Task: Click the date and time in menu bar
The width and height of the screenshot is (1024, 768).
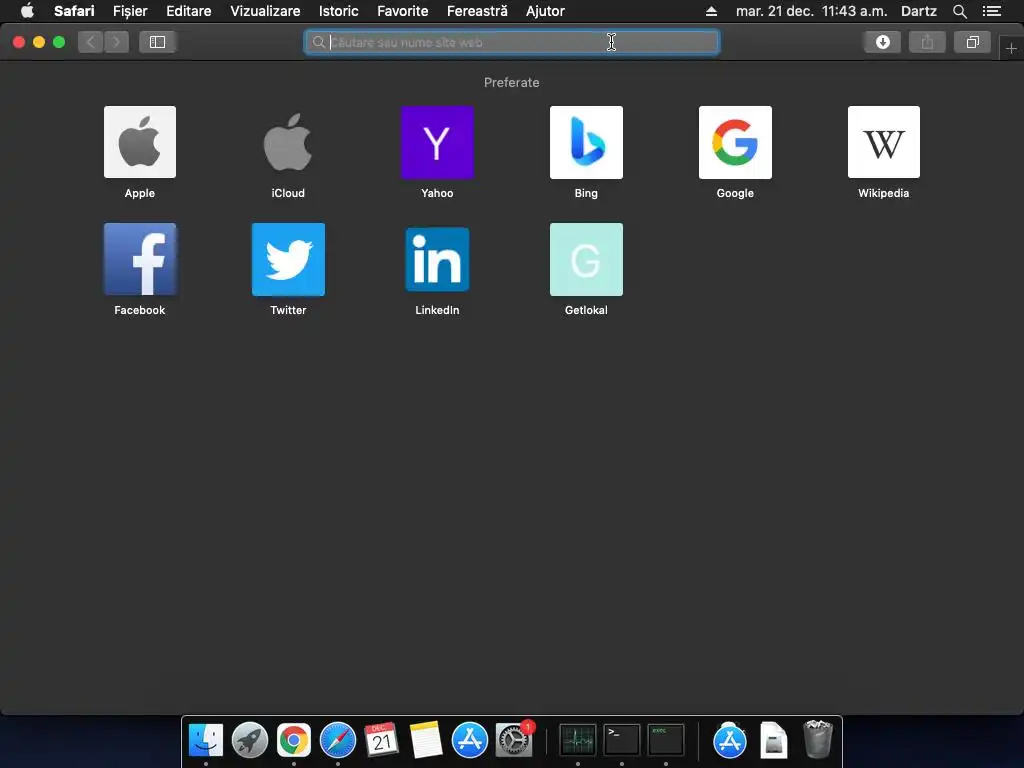Action: [811, 11]
